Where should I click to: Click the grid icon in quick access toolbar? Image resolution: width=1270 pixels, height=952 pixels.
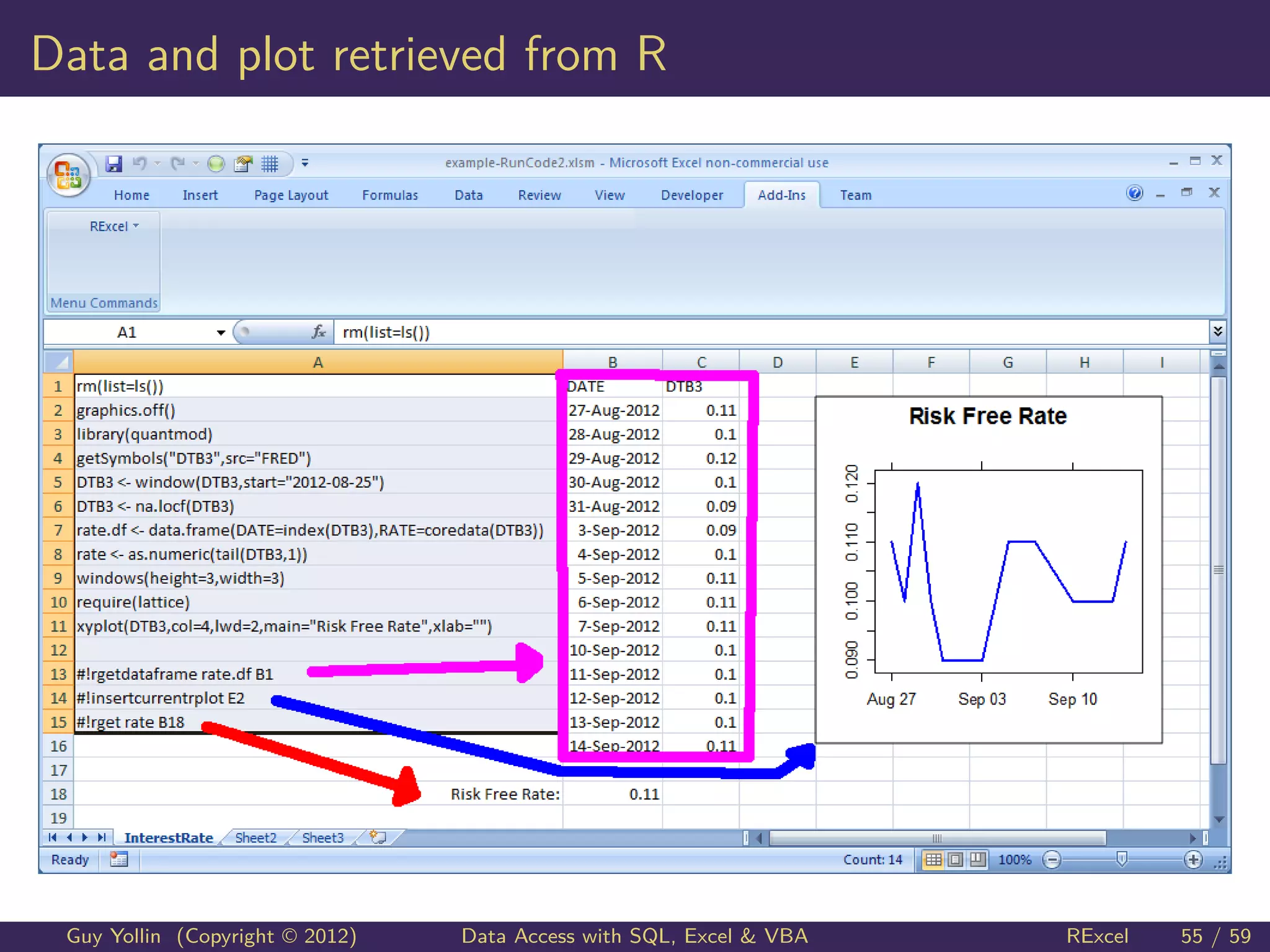click(x=270, y=164)
